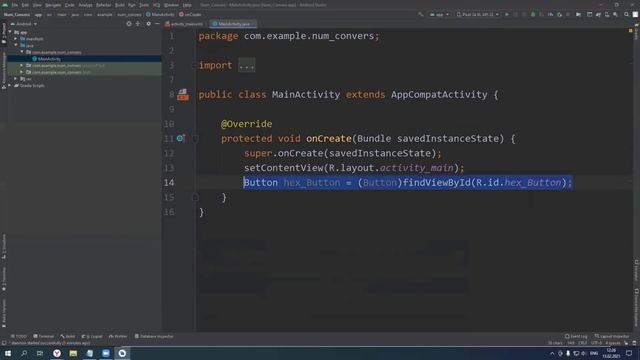Open the Edit menu

click(x=25, y=5)
